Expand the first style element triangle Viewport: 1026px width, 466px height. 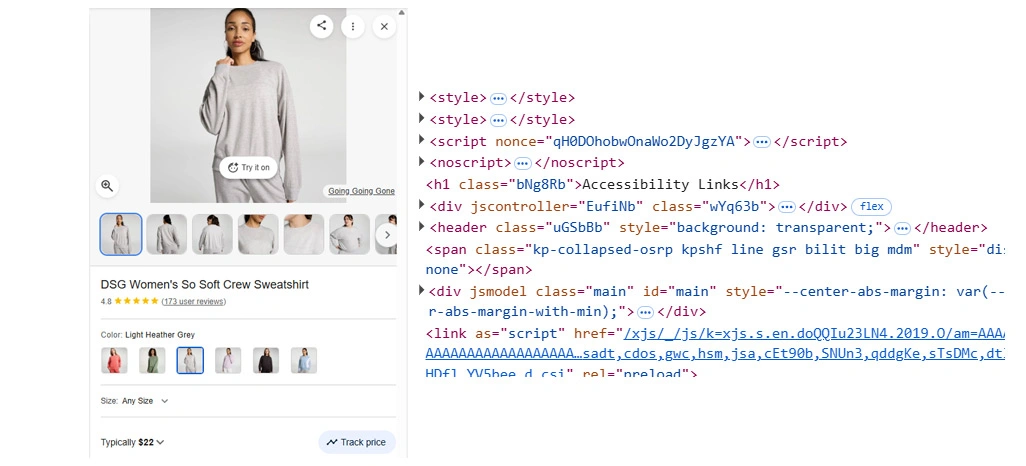pyautogui.click(x=422, y=97)
